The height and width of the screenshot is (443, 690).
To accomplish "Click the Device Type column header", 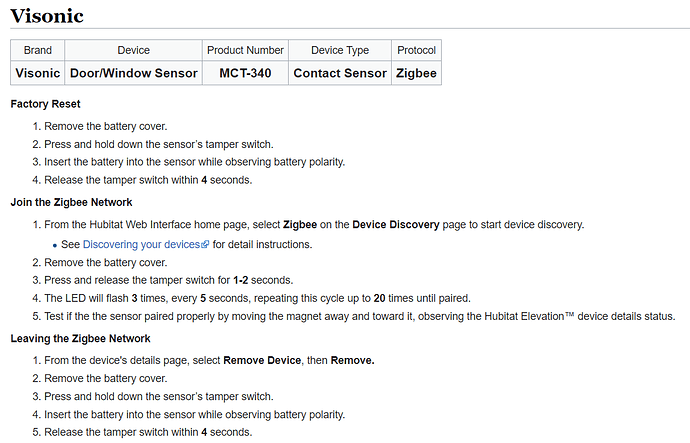I will point(340,50).
